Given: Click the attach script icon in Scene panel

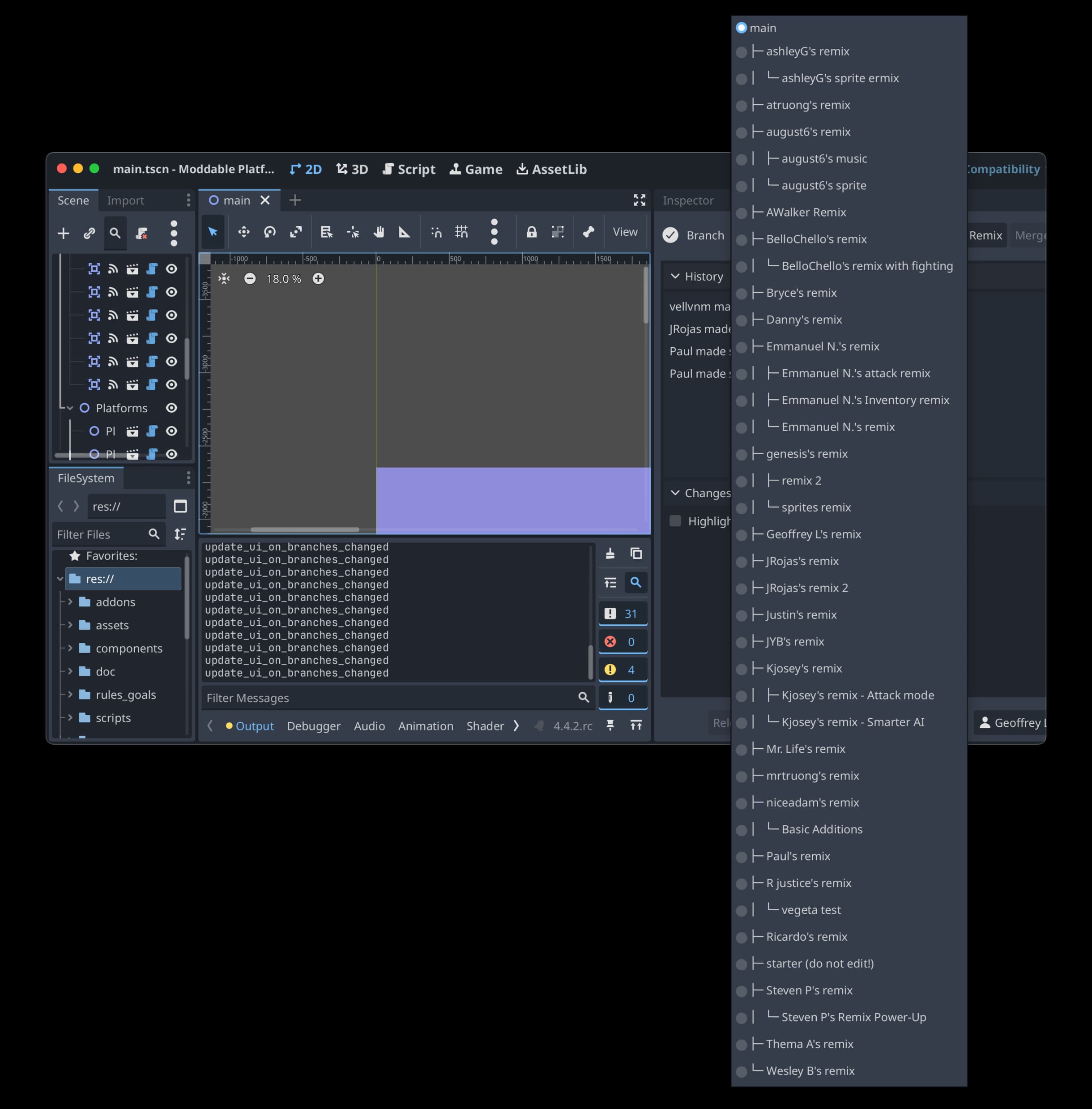Looking at the screenshot, I should coord(141,233).
